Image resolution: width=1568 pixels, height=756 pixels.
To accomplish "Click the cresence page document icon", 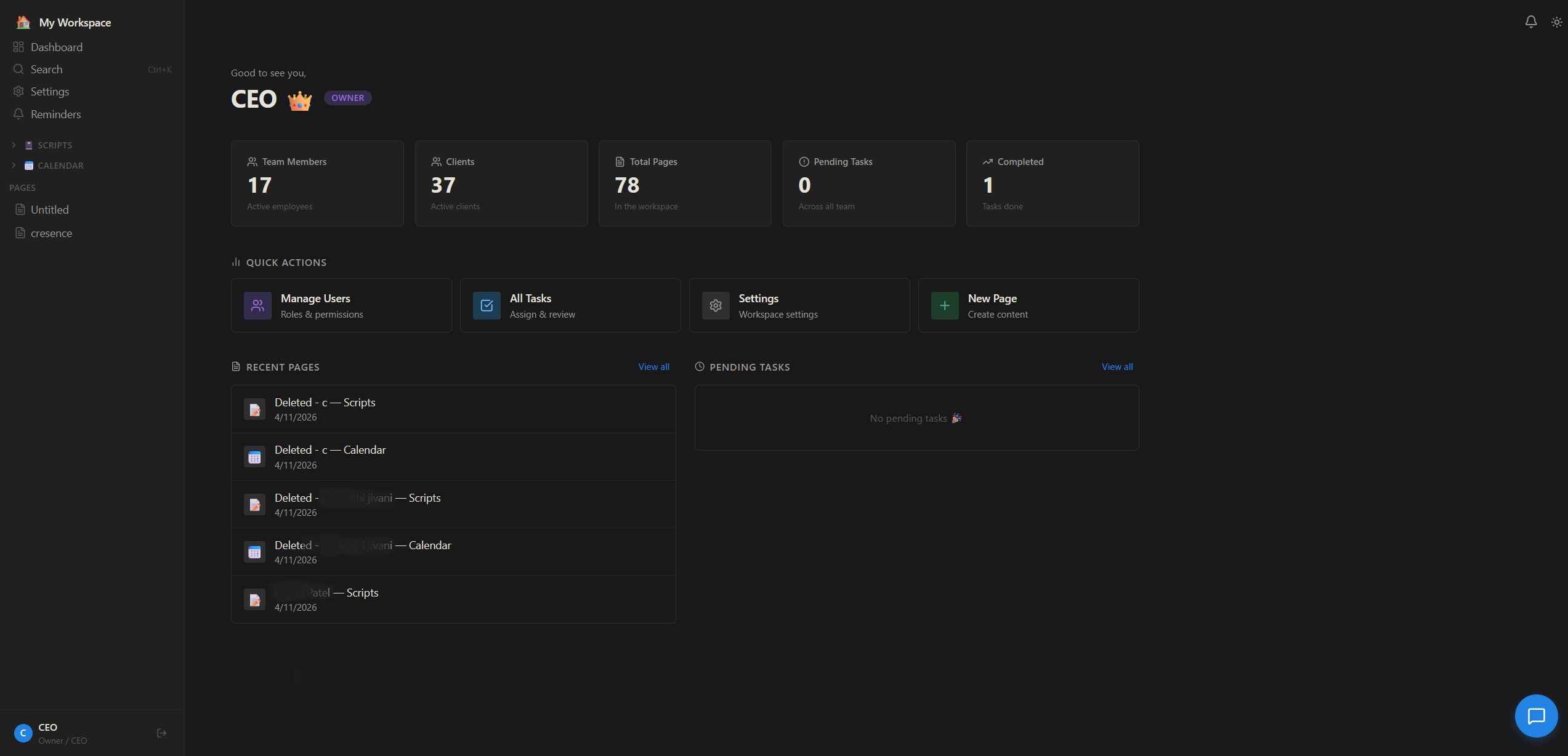I will point(20,233).
